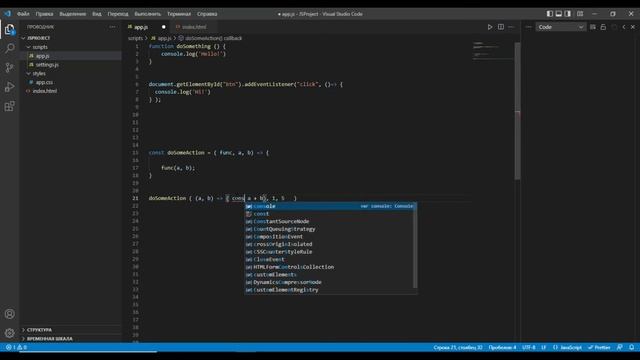Screen dimensions: 640x360
Task: Open output panel ellipsis left of Code
Action: [529, 27]
